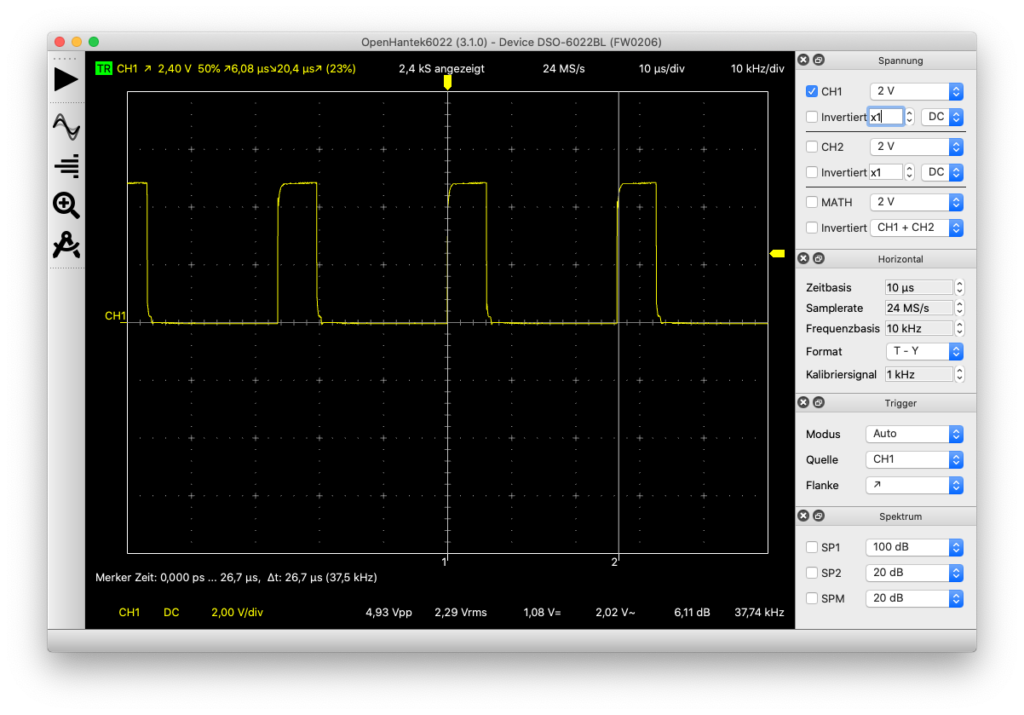Float the Trigger panel
Screen dimensions: 1024x715
tap(818, 403)
